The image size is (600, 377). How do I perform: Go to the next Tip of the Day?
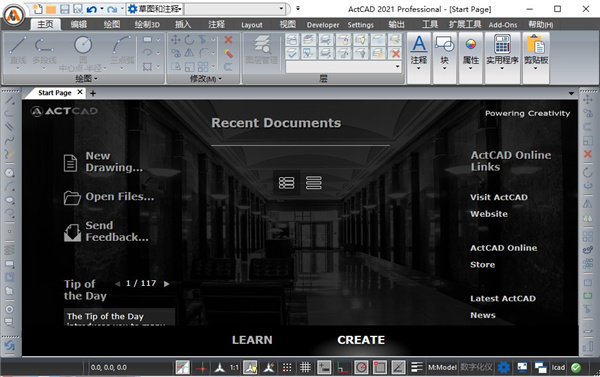(x=166, y=284)
